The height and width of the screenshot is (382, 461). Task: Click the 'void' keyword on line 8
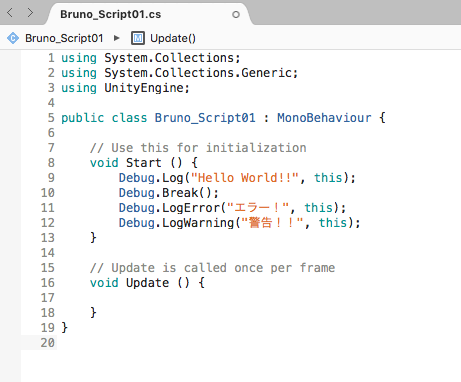tap(104, 163)
